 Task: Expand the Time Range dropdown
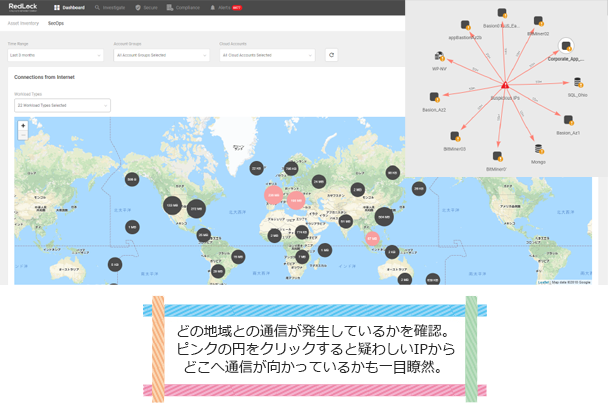coord(55,55)
